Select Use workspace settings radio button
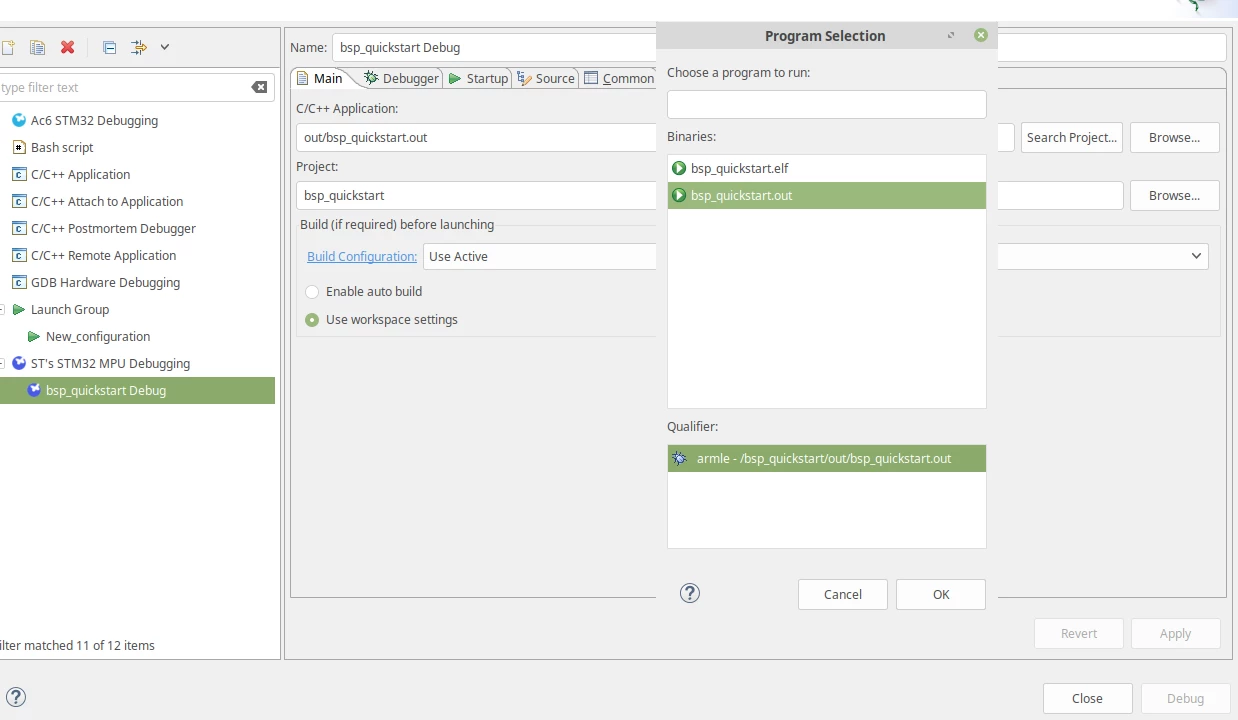This screenshot has height=720, width=1238. pyautogui.click(x=312, y=320)
